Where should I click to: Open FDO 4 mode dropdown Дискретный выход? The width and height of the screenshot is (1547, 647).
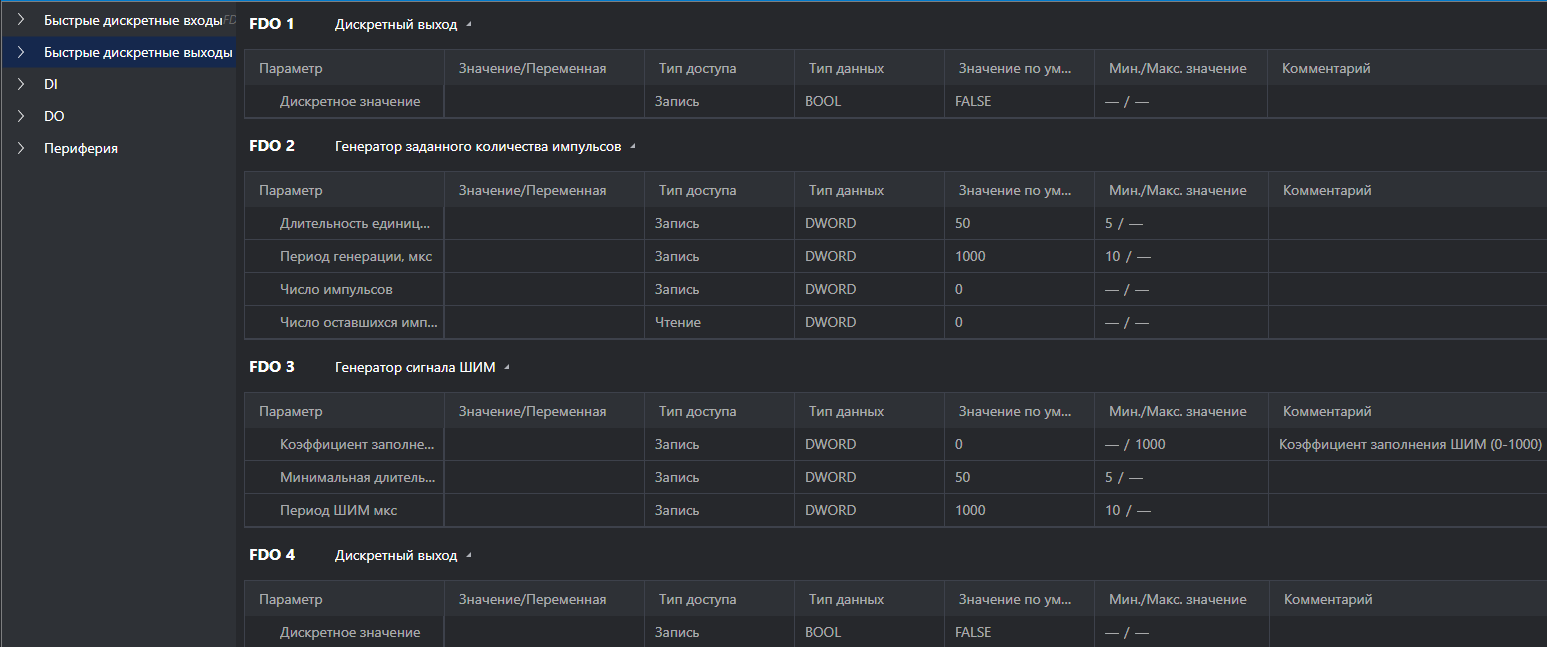pyautogui.click(x=402, y=555)
